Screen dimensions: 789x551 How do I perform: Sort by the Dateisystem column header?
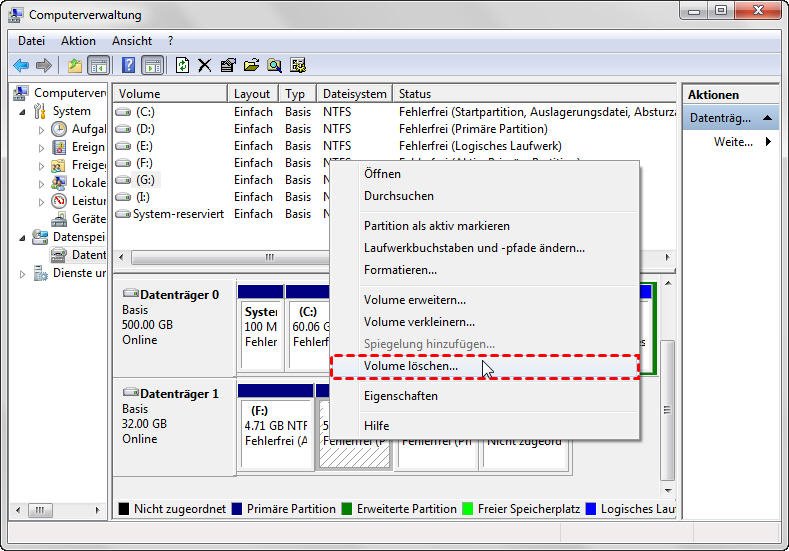click(354, 94)
